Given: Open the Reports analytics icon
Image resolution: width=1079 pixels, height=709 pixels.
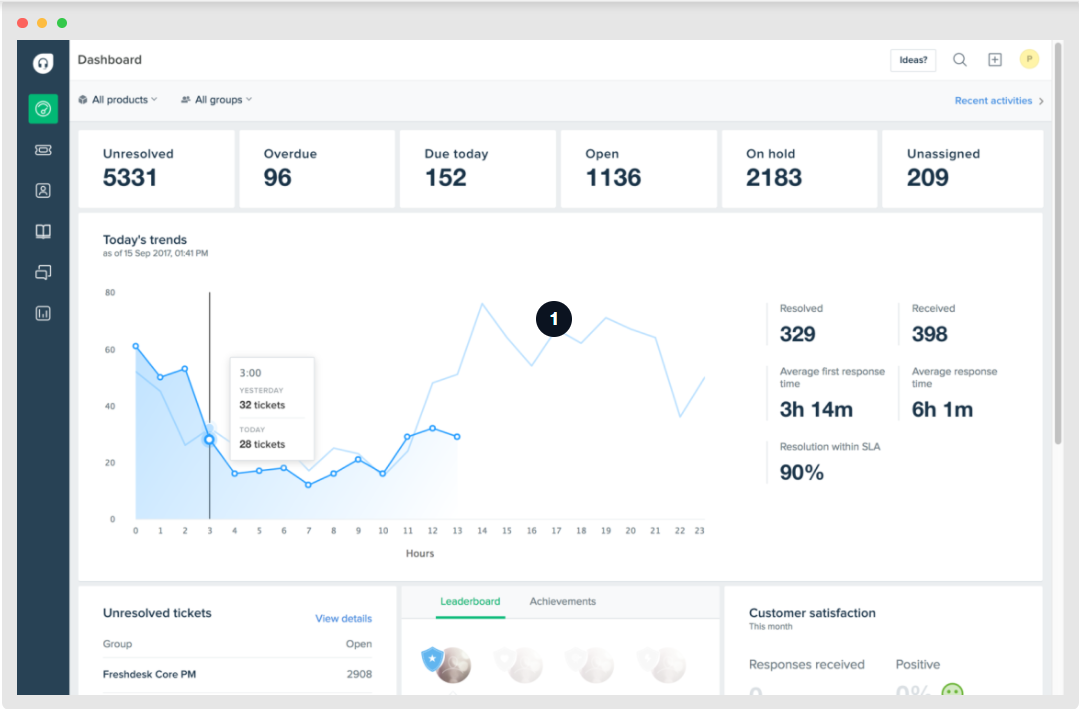Looking at the screenshot, I should (43, 313).
